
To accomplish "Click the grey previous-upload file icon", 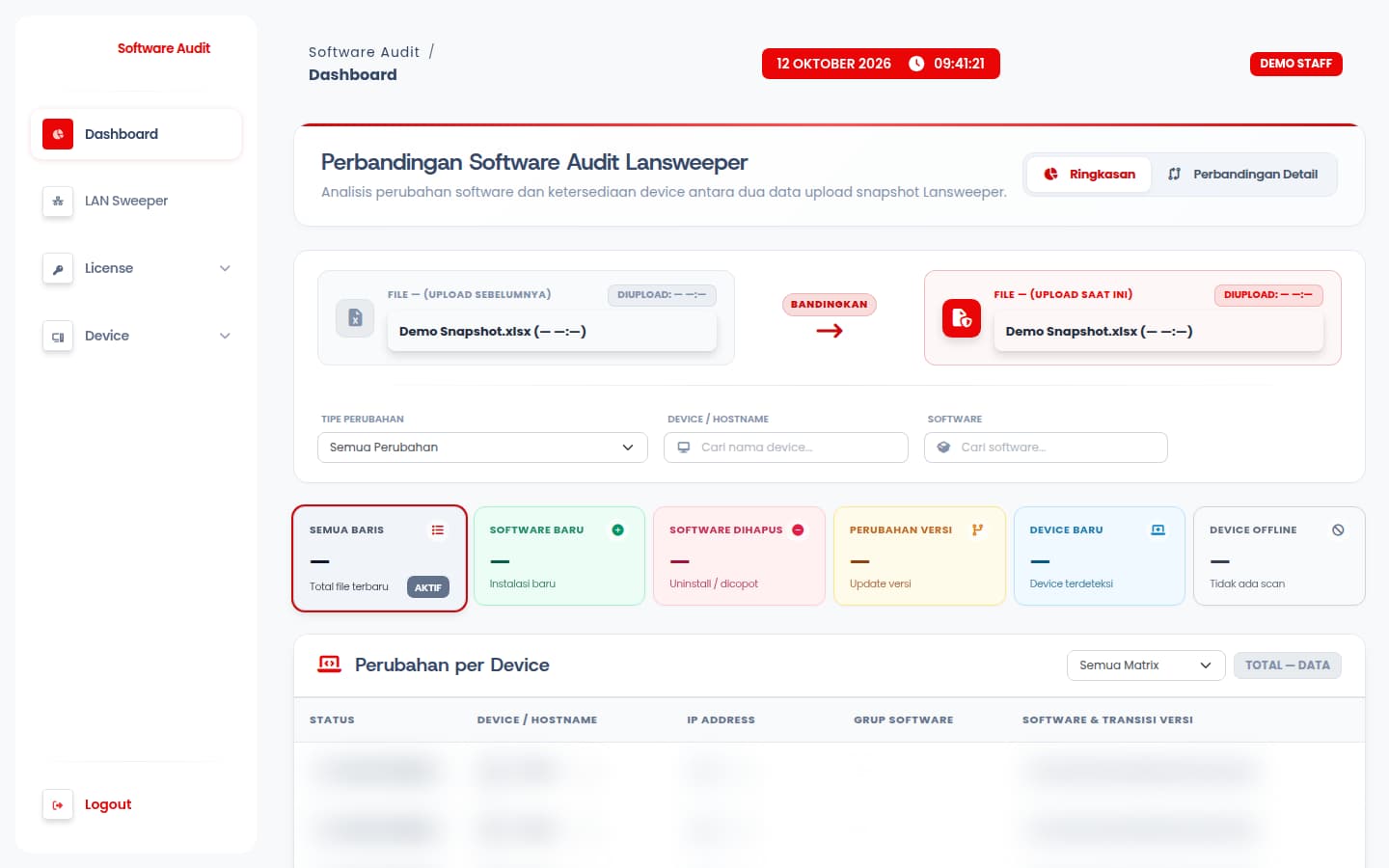I will point(355,318).
